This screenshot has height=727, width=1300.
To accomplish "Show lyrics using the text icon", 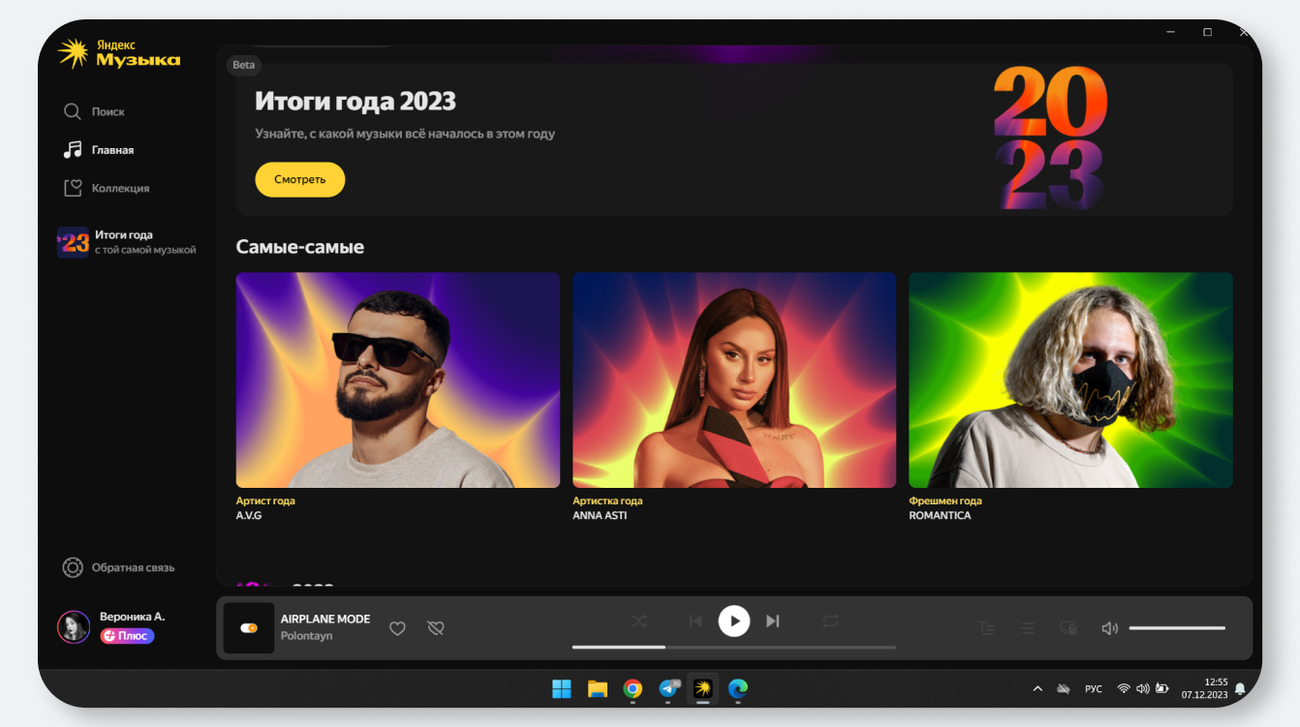I will tap(986, 628).
